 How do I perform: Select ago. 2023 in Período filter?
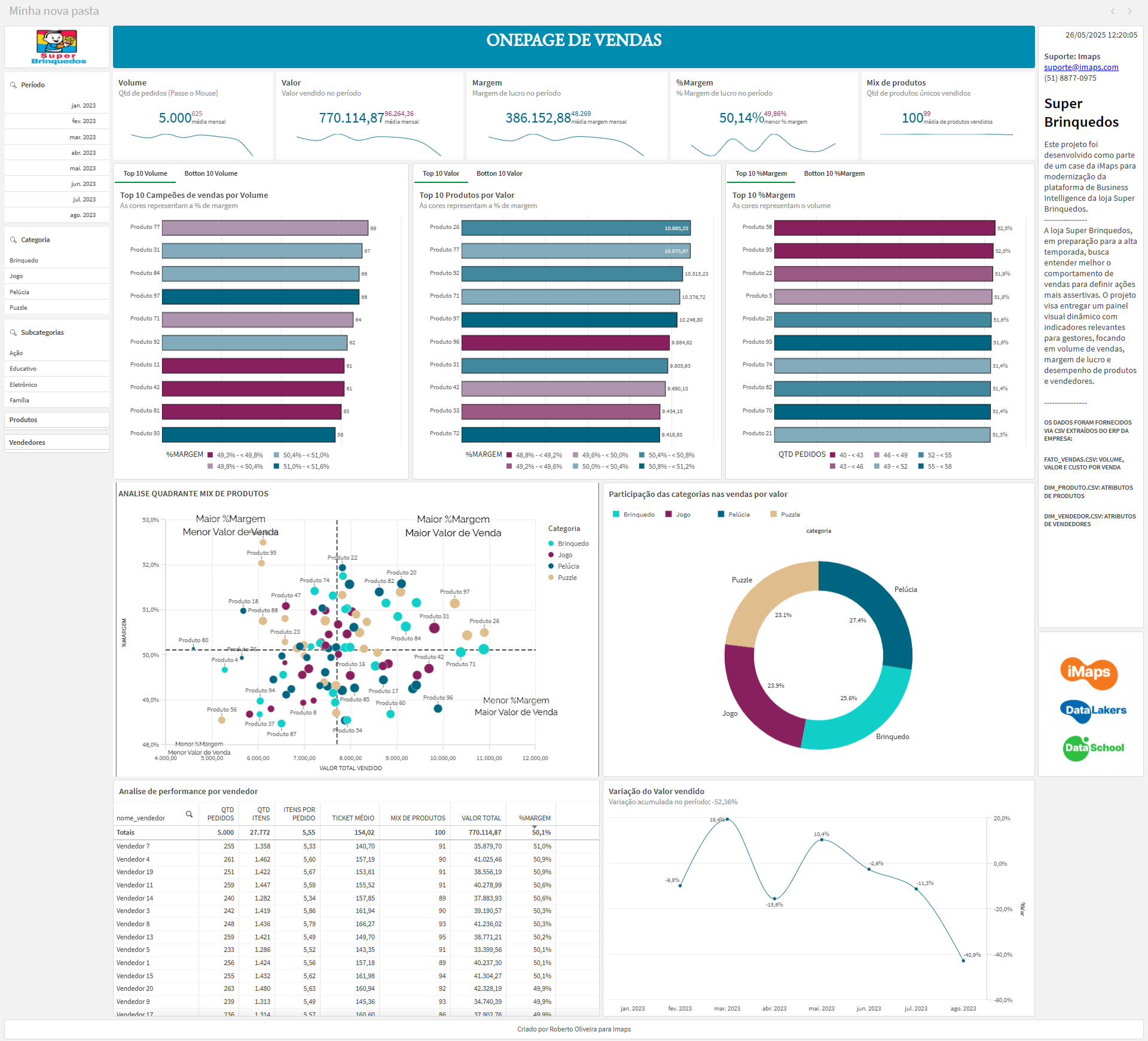tap(57, 215)
